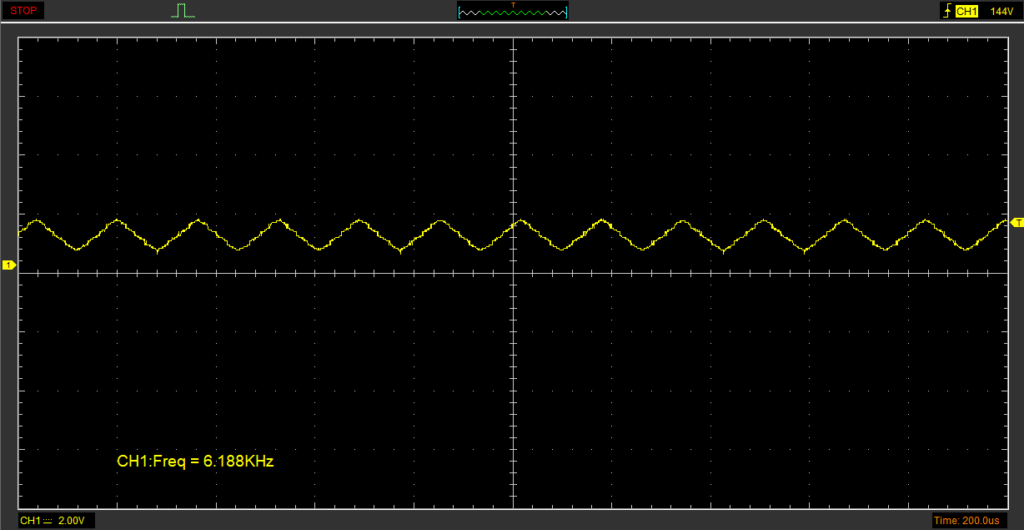
Task: Click the 144V trigger level readout
Action: pos(1000,11)
